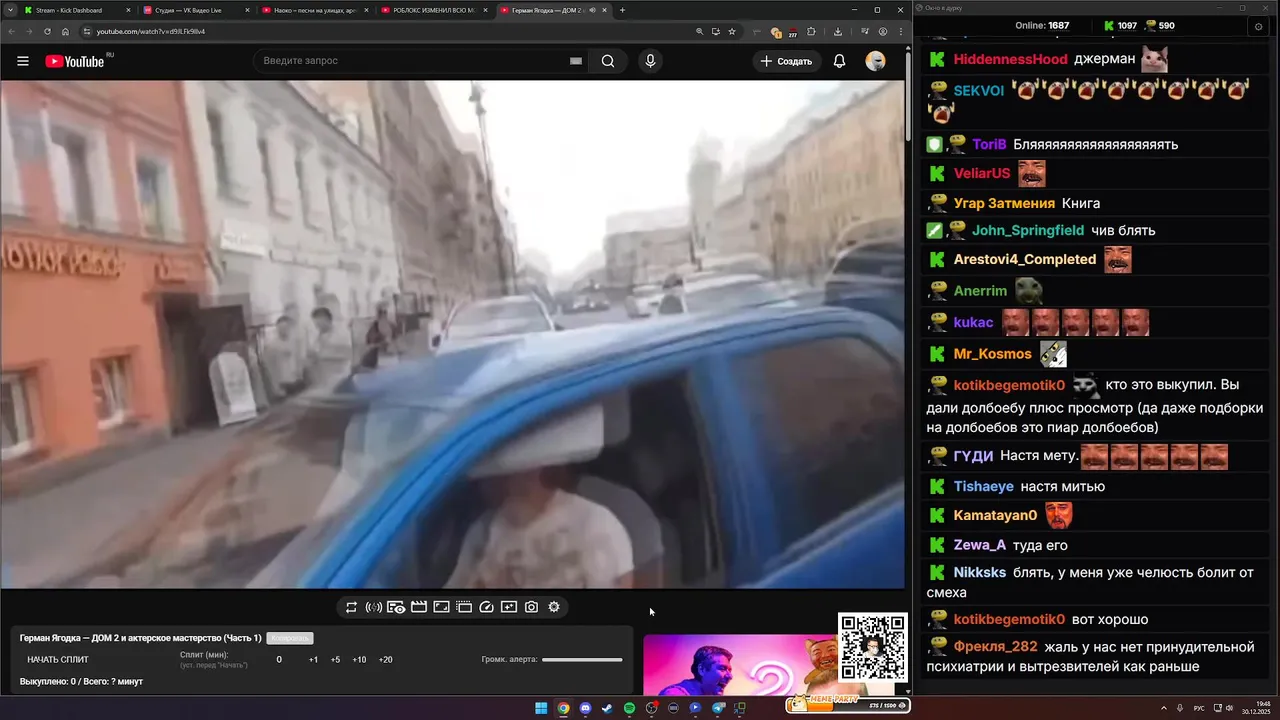The width and height of the screenshot is (1280, 720).
Task: Open the playback speed gauge icon
Action: click(x=487, y=607)
